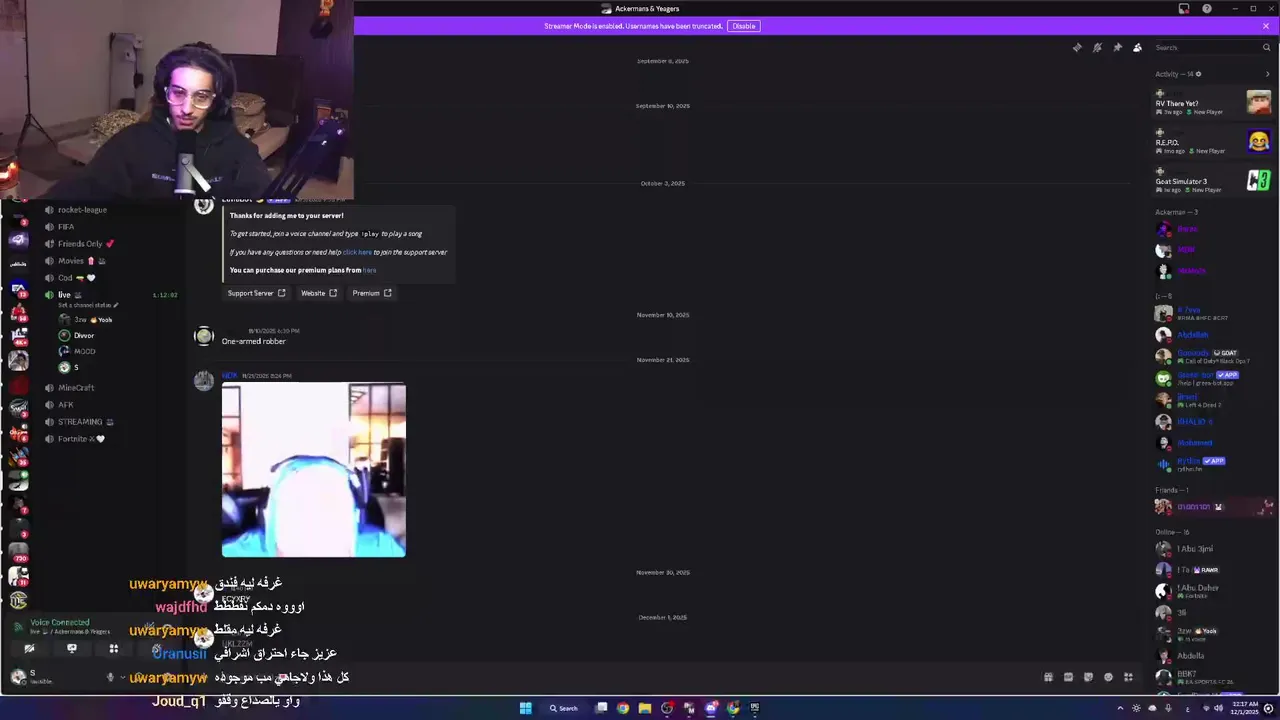Image resolution: width=1280 pixels, height=720 pixels.
Task: Toggle camera in voice panel
Action: click(29, 649)
